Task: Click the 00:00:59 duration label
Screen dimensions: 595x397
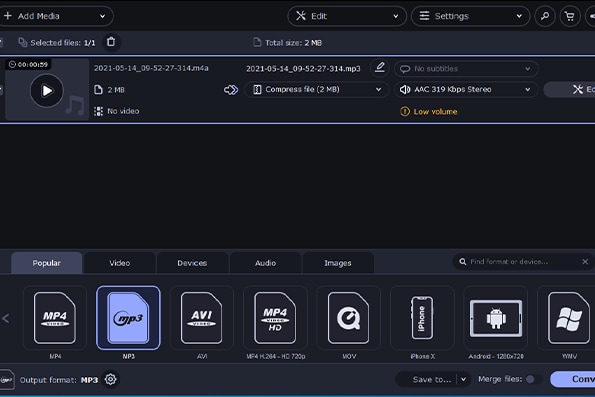Action: [x=29, y=65]
